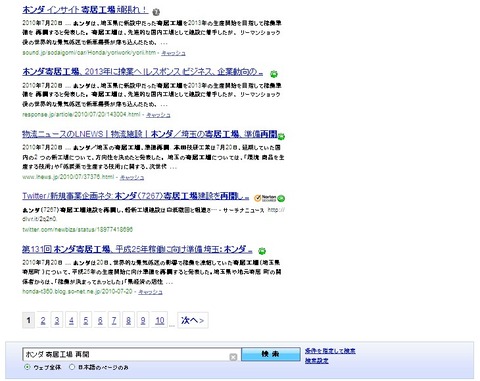
Task: Click green safety icon beside 第131回 result
Action: 262,251
